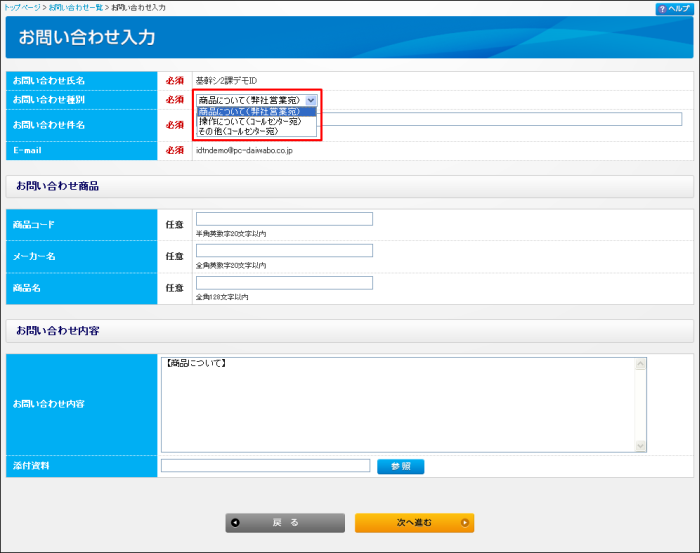Click scroll down arrow in content textarea

pyautogui.click(x=641, y=445)
